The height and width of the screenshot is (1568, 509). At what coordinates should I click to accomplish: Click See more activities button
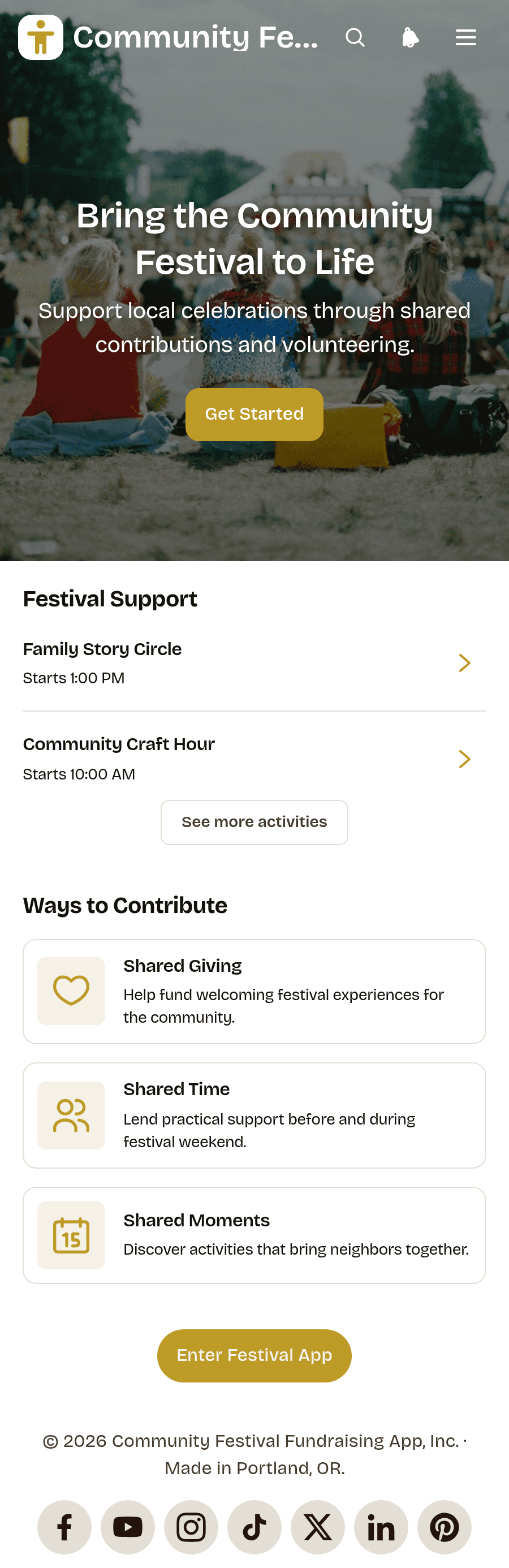(255, 822)
